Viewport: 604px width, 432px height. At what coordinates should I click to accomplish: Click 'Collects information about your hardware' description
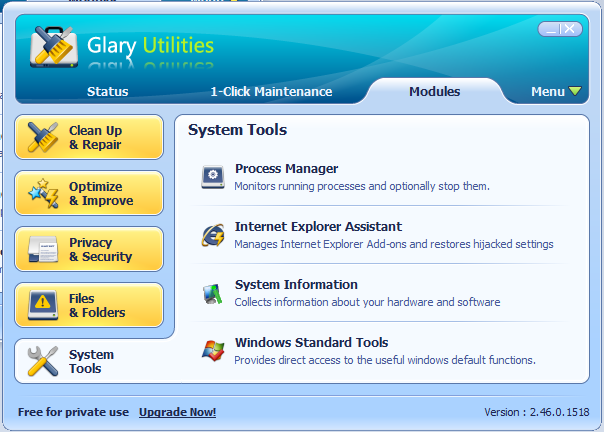[367, 302]
